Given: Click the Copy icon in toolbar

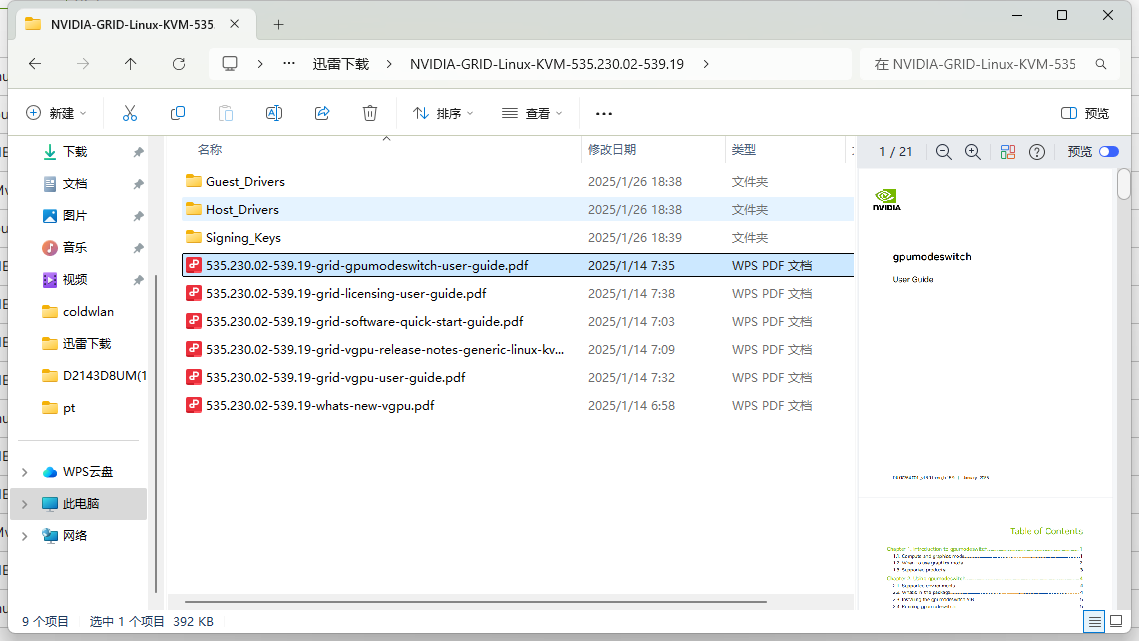Looking at the screenshot, I should (x=178, y=114).
